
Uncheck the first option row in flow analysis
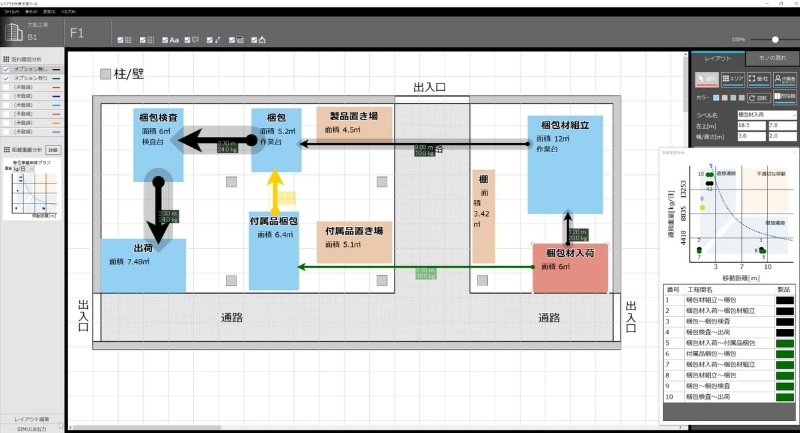click(x=6, y=69)
